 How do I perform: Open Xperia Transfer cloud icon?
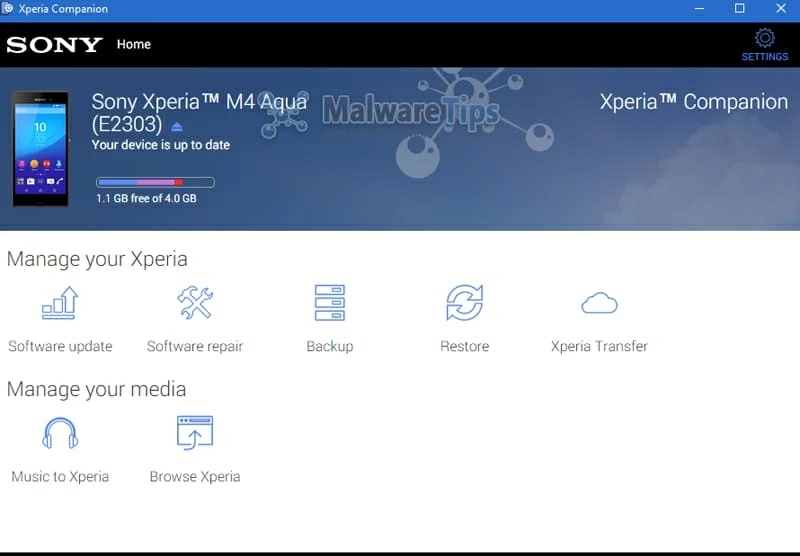pos(599,303)
